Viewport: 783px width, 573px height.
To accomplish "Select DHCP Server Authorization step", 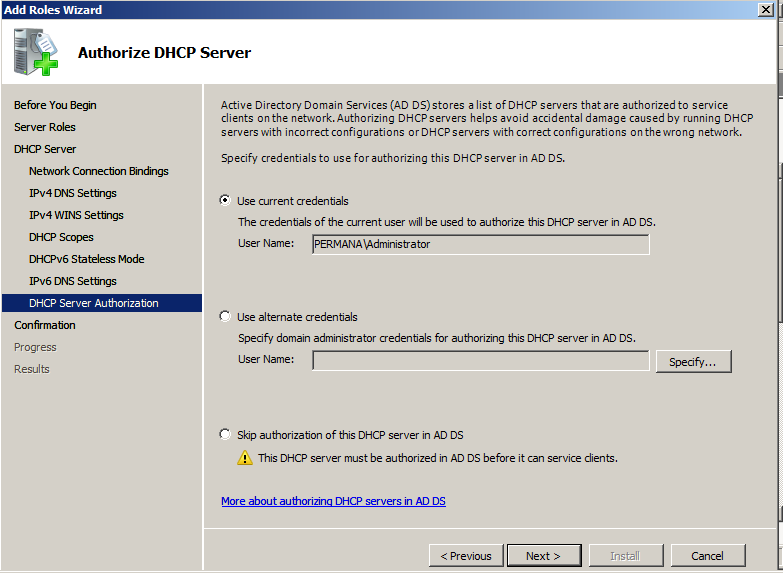I will click(102, 303).
